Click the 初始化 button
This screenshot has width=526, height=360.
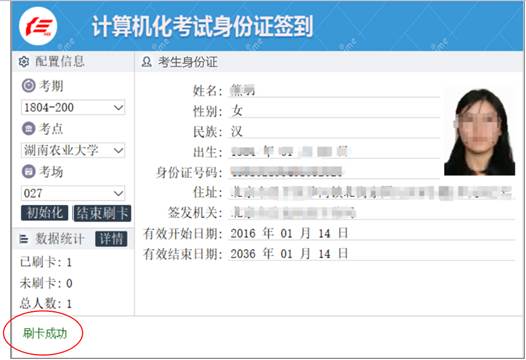45,213
